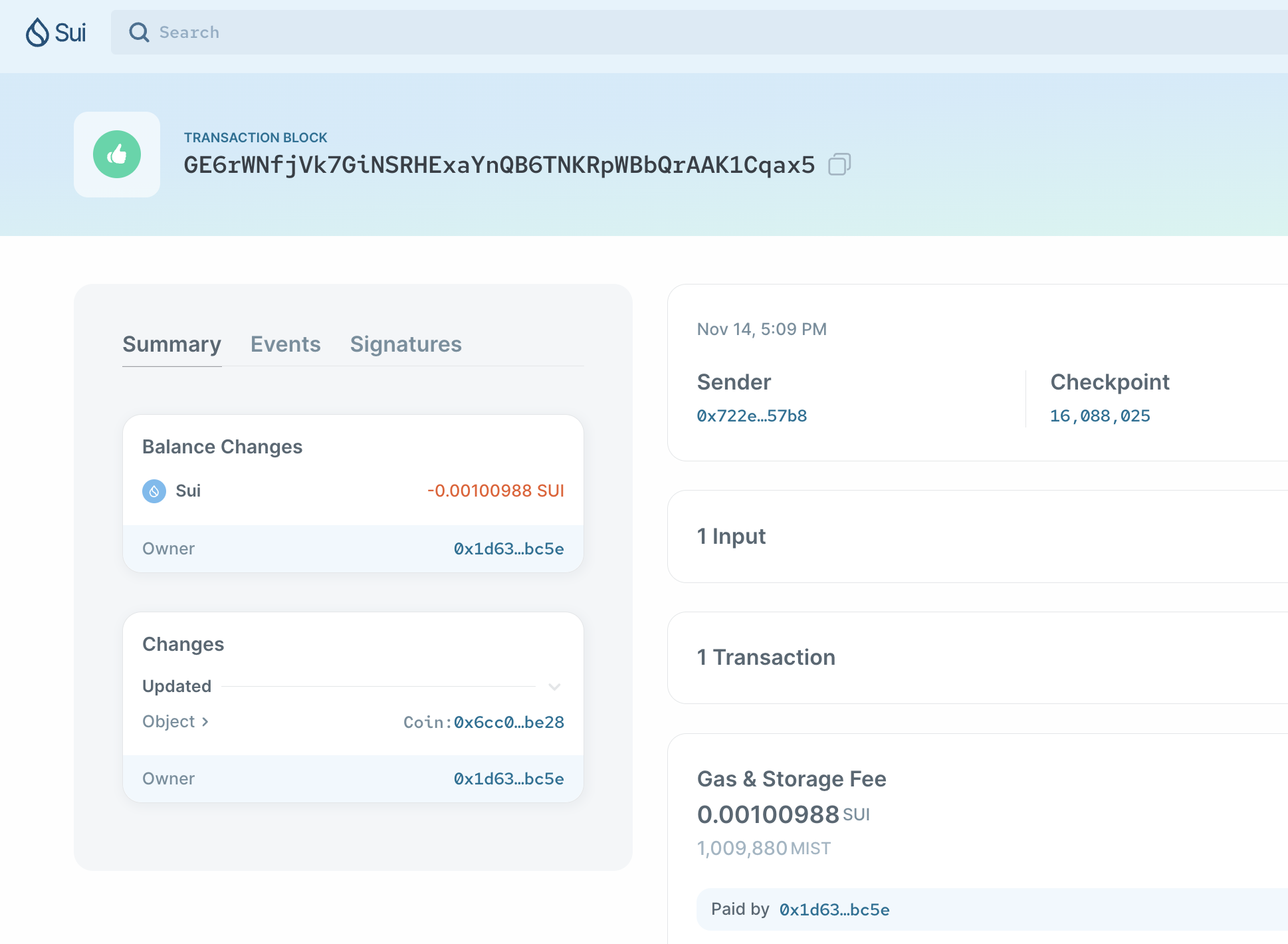The width and height of the screenshot is (1288, 944).
Task: Click the Sui logo icon
Action: [39, 32]
